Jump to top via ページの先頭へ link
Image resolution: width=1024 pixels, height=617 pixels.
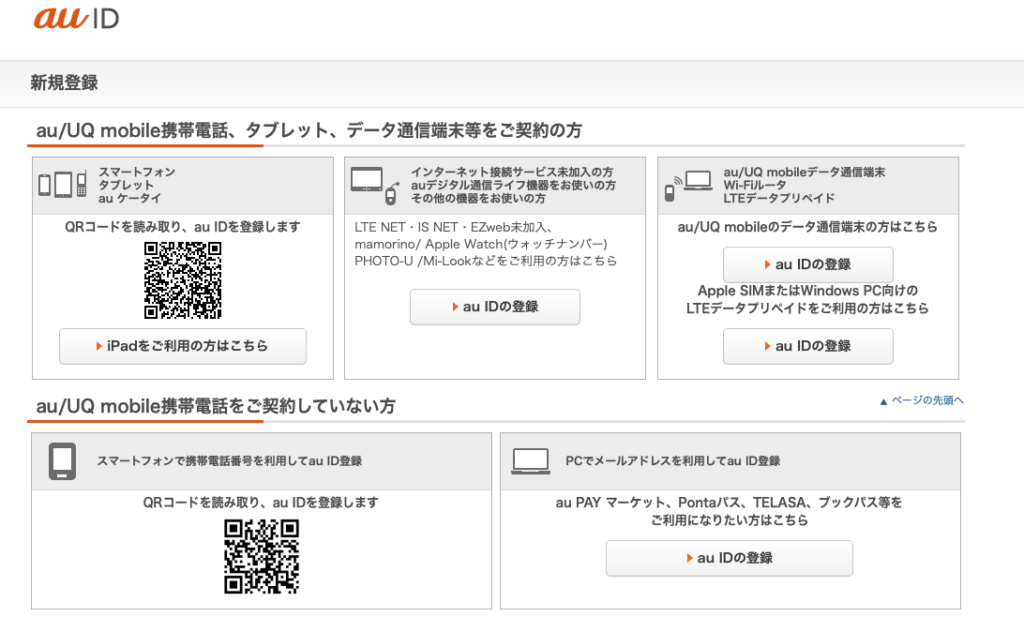coord(921,401)
